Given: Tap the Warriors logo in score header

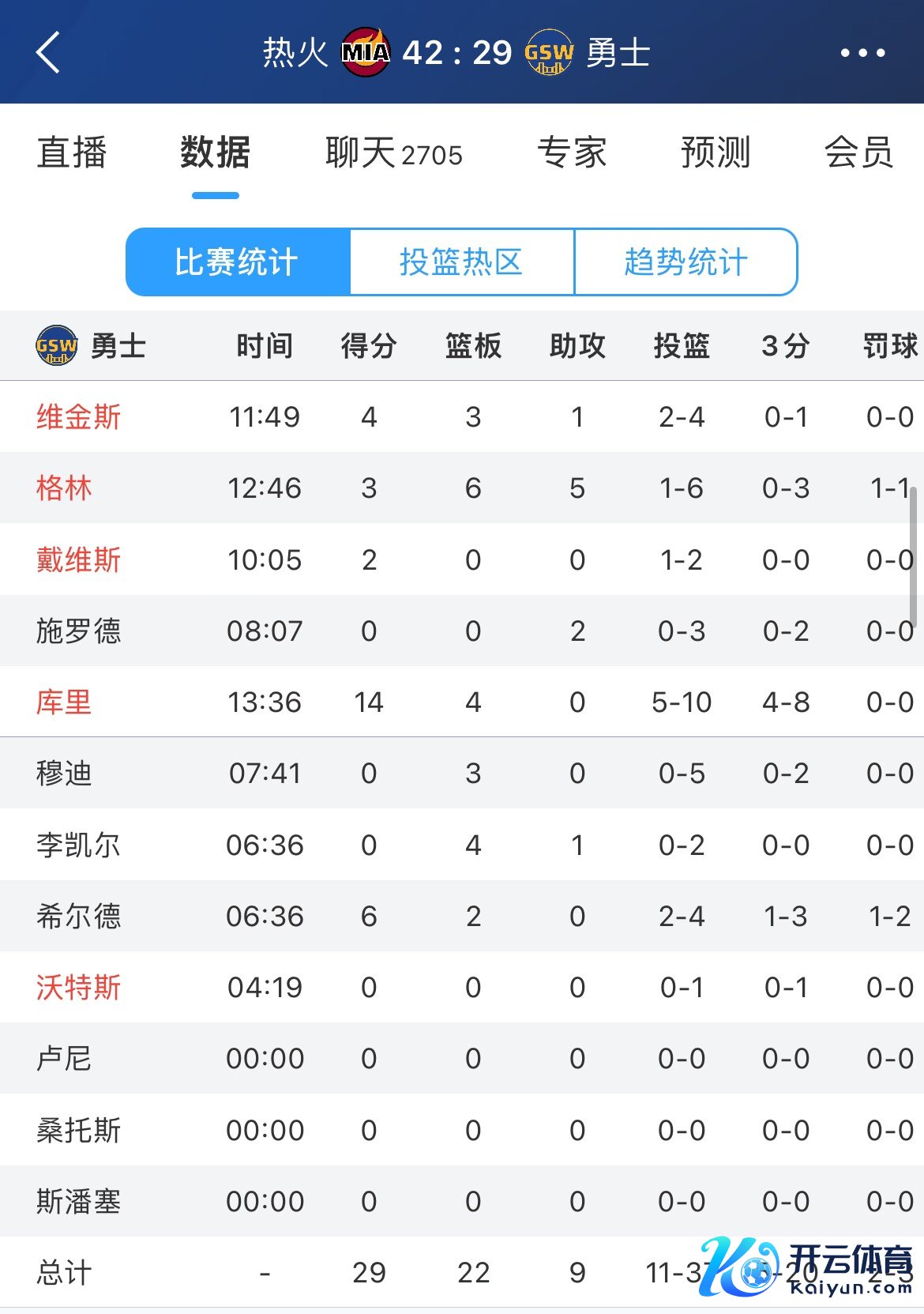Looking at the screenshot, I should tap(549, 53).
